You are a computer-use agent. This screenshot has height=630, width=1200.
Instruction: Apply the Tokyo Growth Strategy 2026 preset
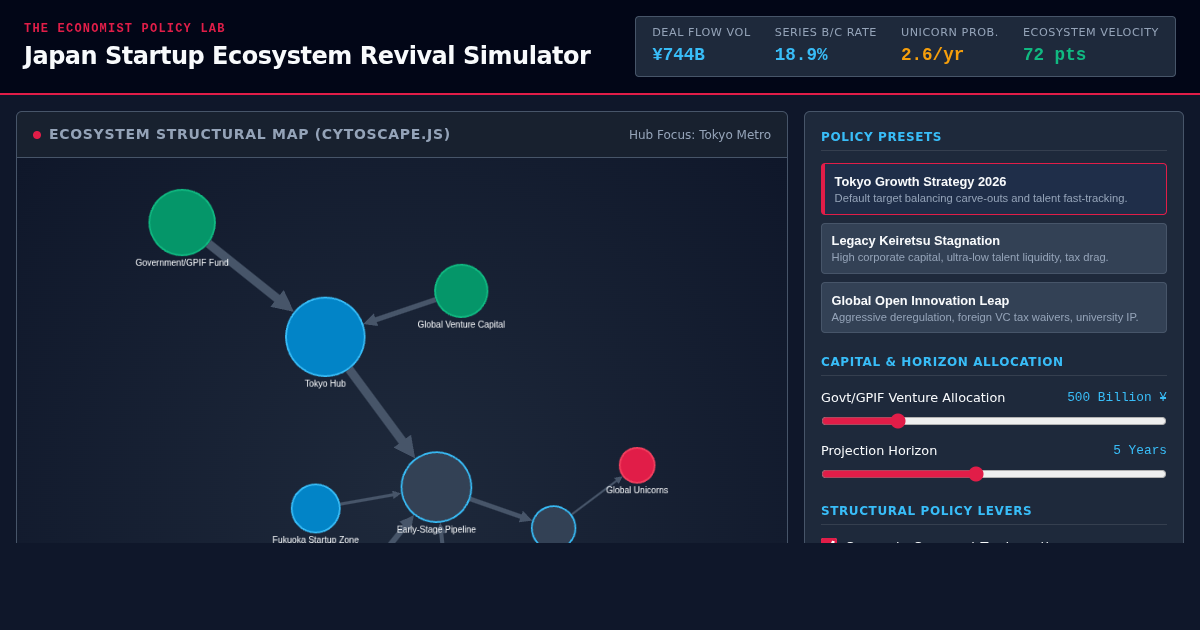pos(994,189)
